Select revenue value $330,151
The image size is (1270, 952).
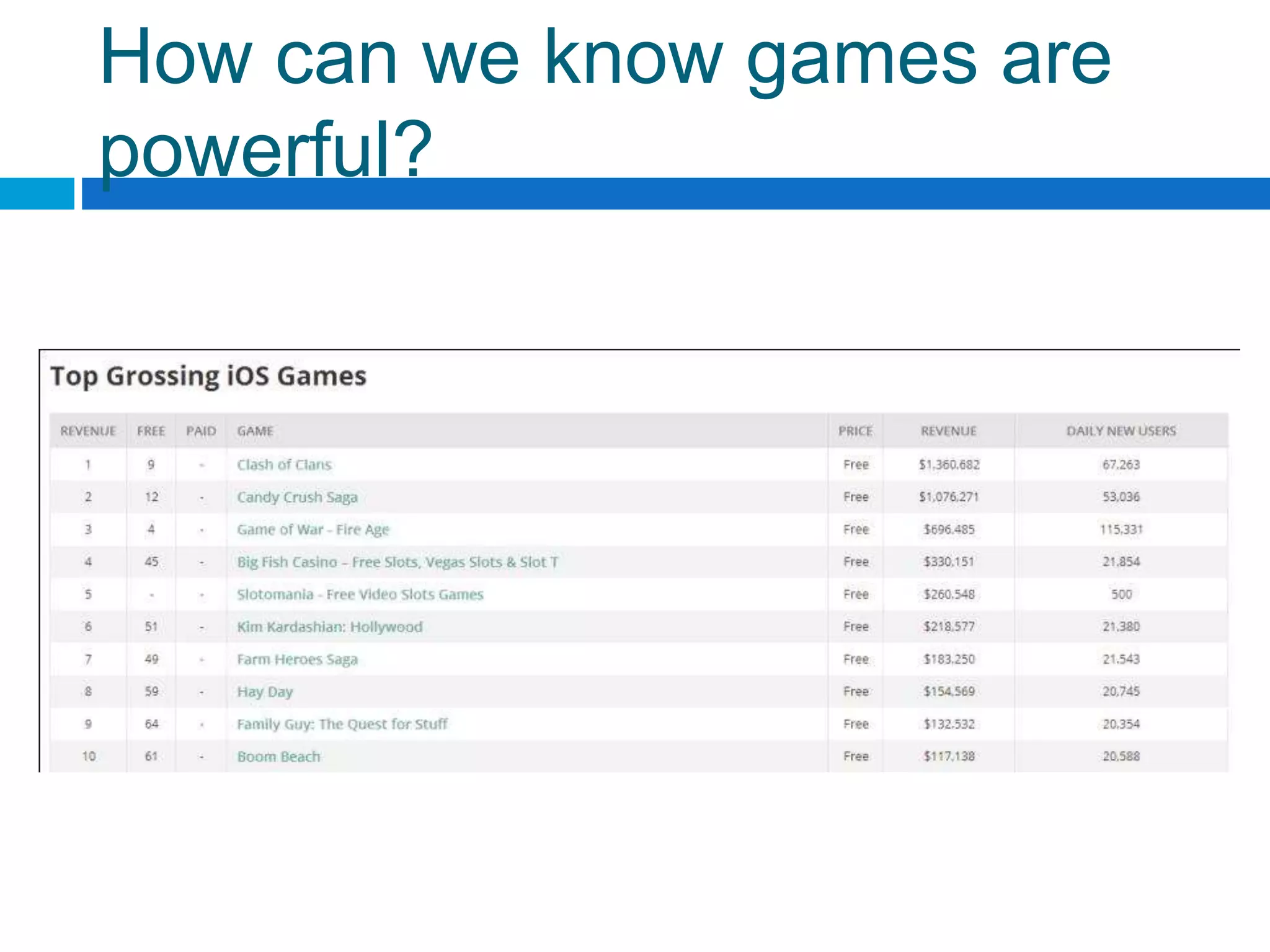949,562
